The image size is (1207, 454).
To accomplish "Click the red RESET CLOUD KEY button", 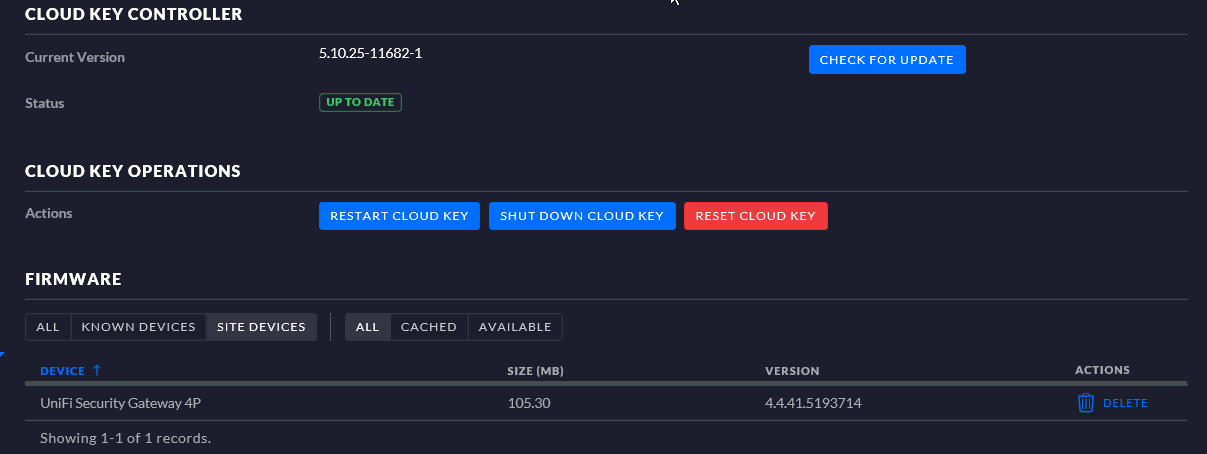I will click(x=755, y=216).
